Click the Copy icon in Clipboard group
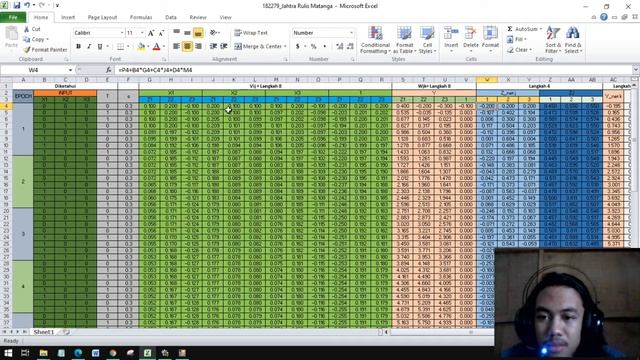The image size is (640, 360). pos(27,39)
